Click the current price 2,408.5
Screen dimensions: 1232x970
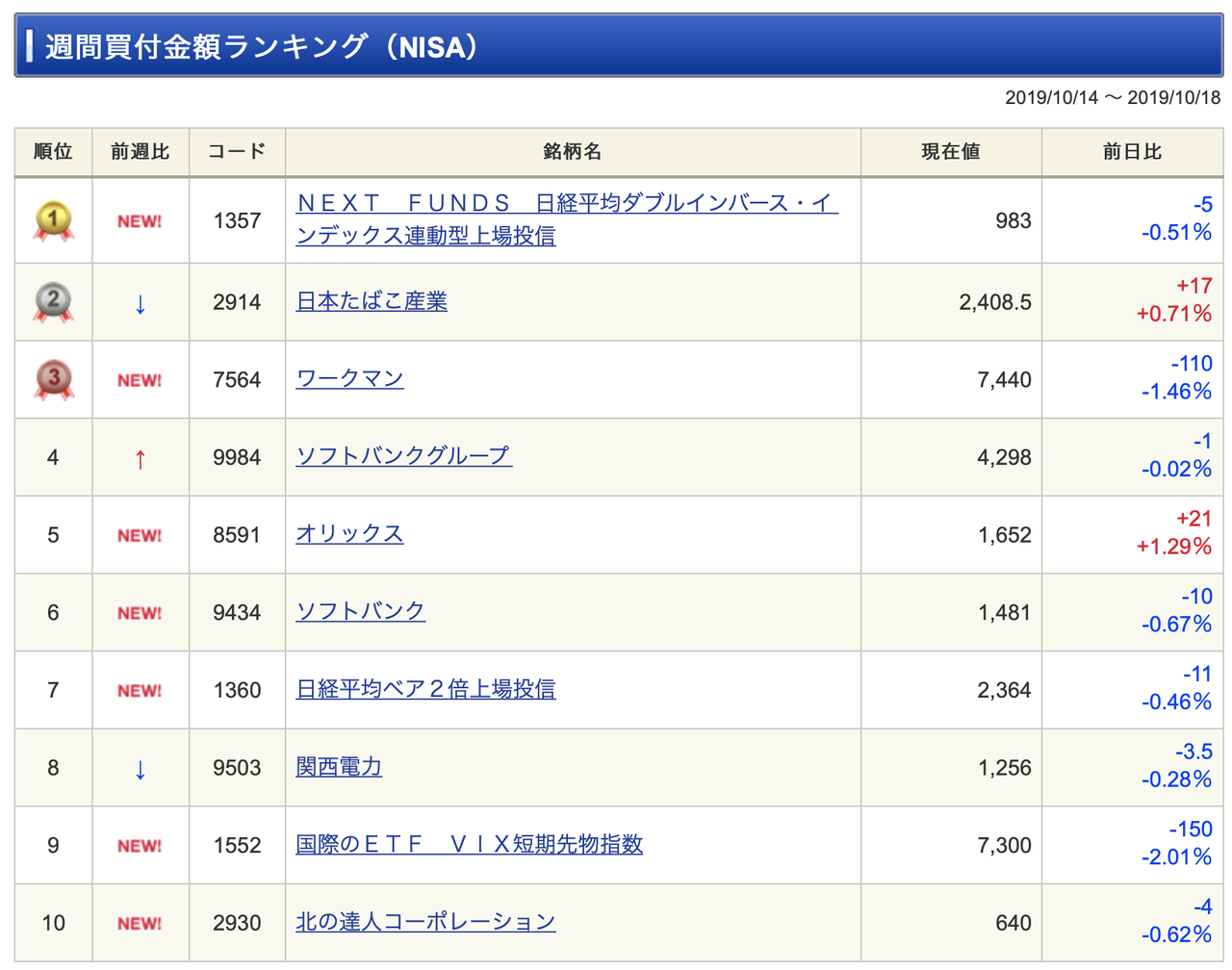pos(995,302)
